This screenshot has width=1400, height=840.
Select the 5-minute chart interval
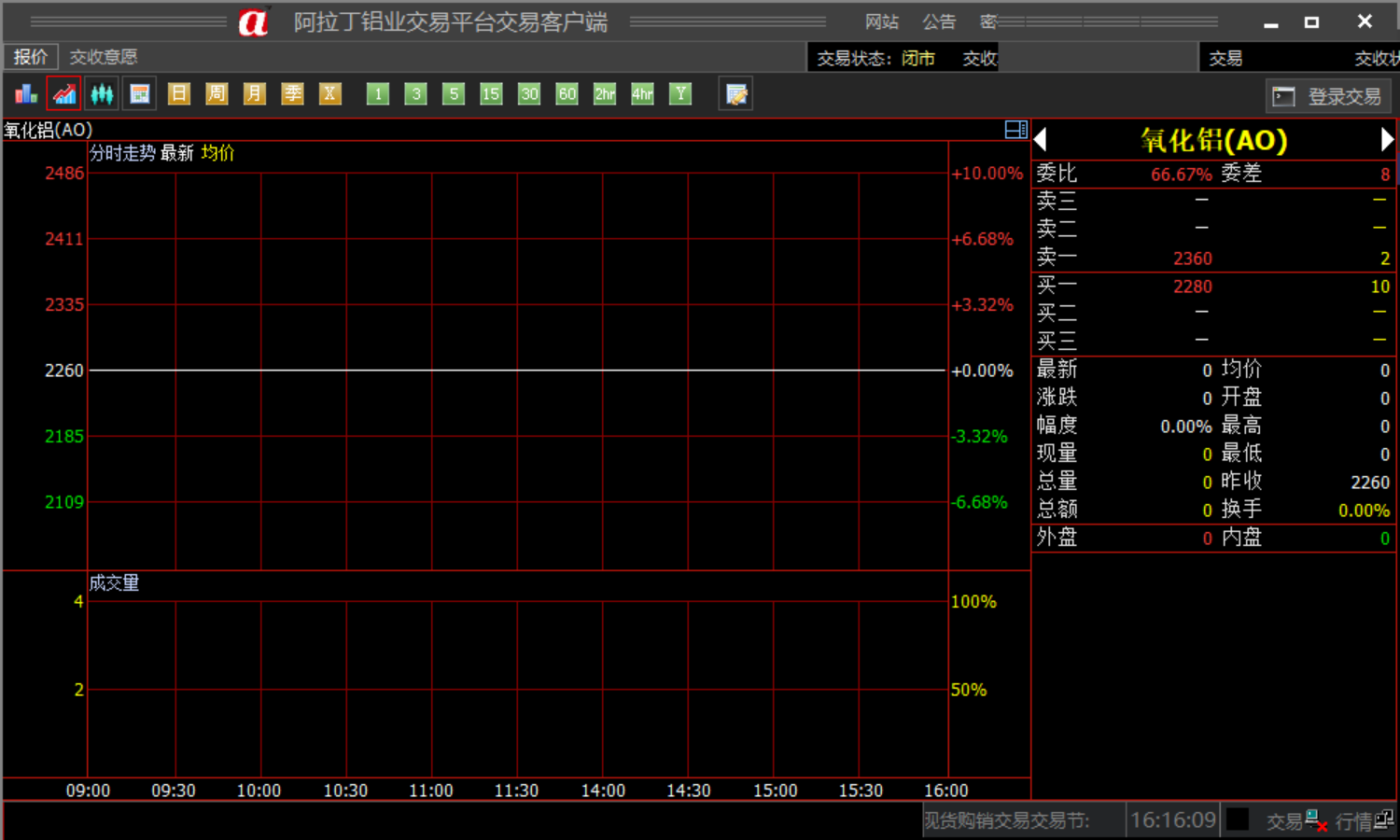[454, 93]
